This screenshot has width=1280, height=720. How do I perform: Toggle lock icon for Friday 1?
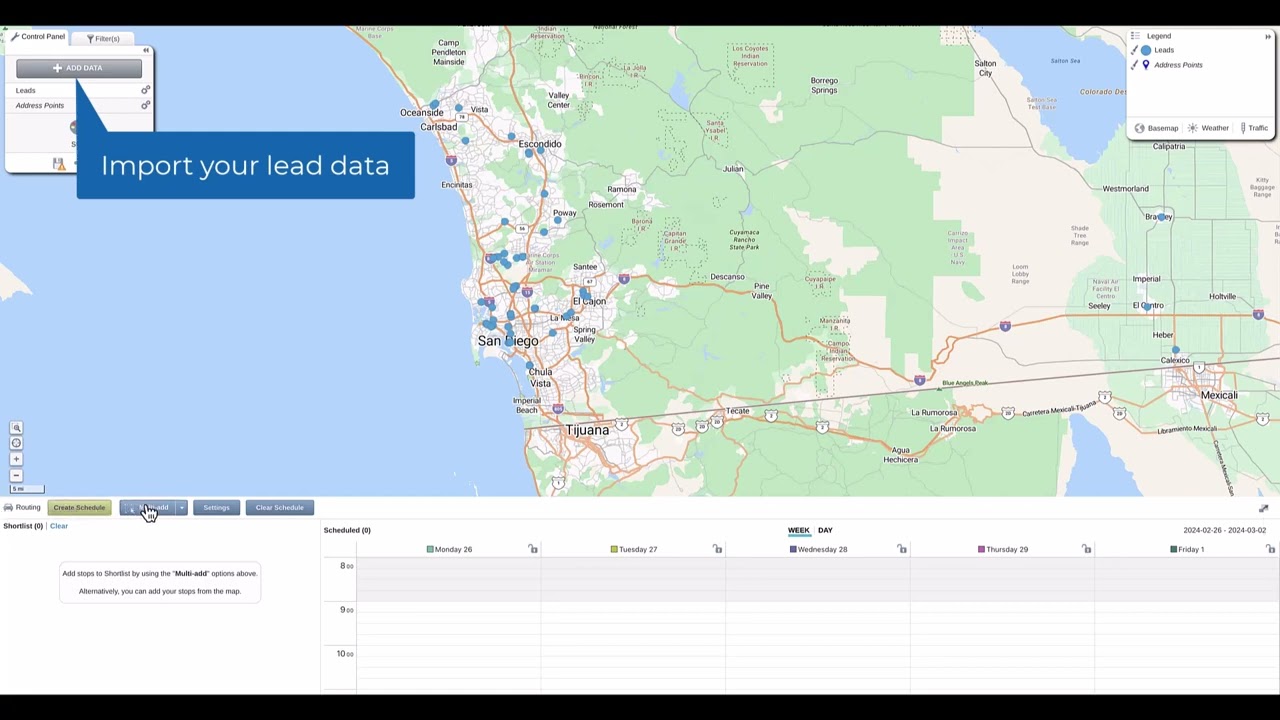click(1270, 549)
